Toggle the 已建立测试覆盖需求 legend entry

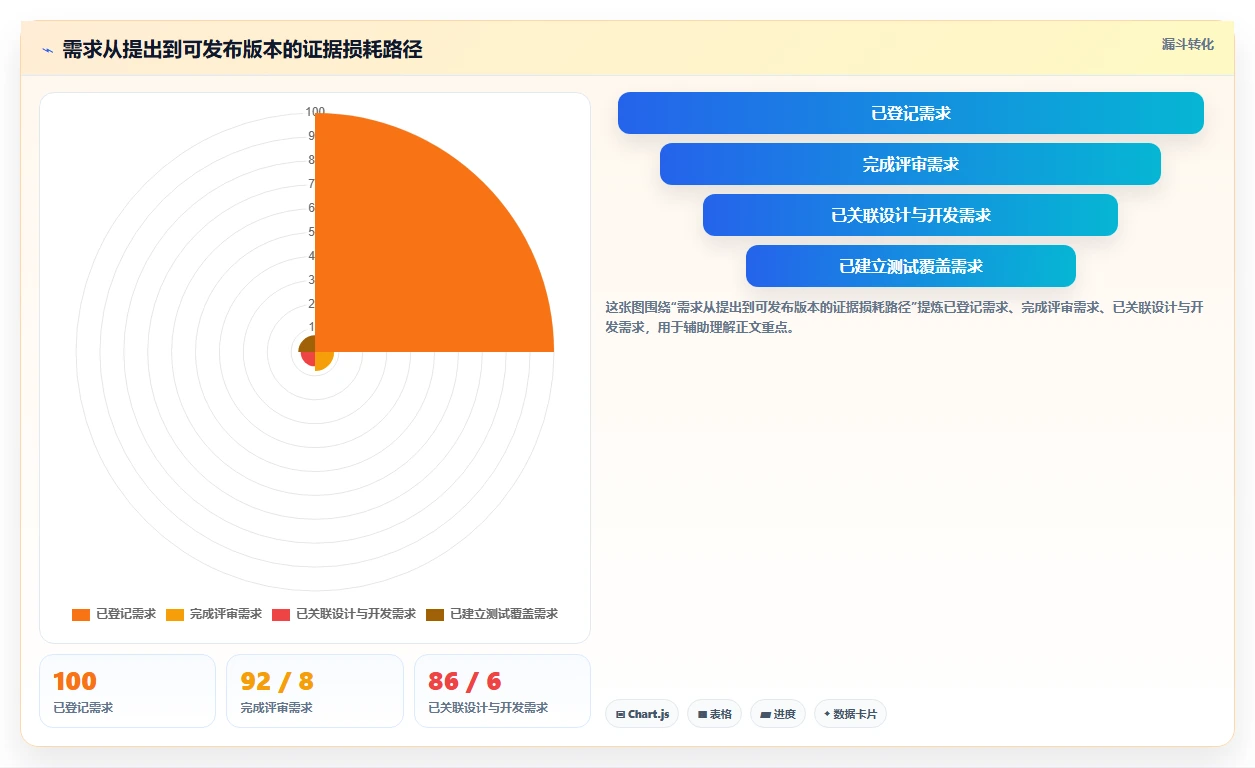tap(492, 614)
